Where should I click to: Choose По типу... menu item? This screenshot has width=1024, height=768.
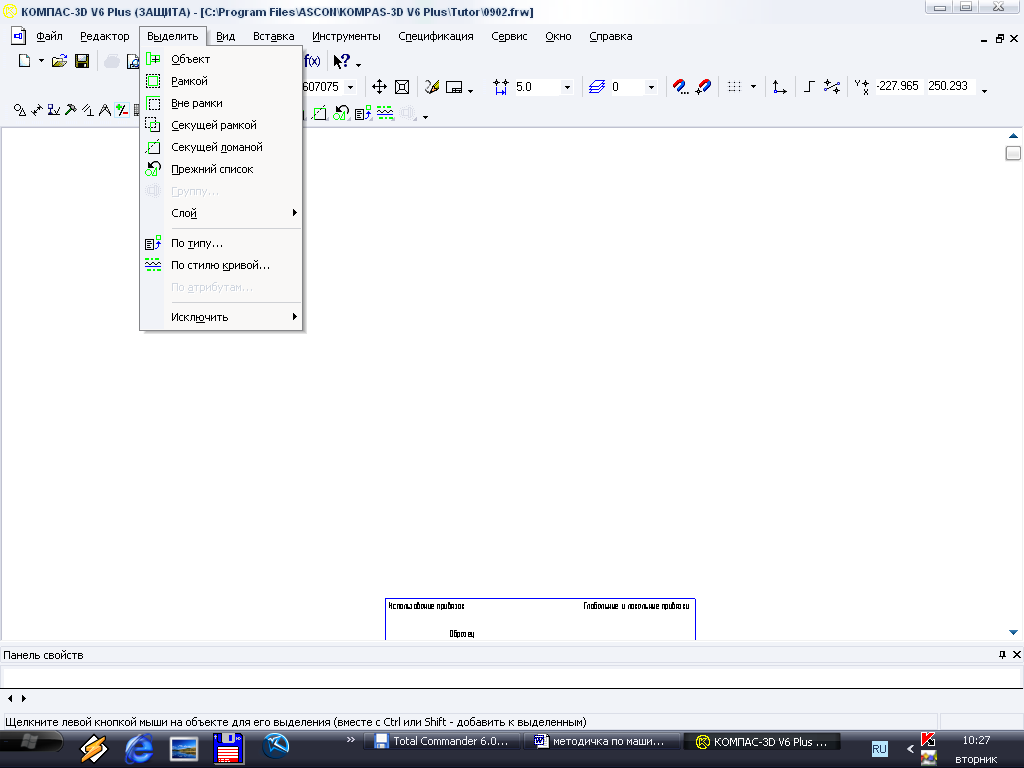click(x=221, y=243)
